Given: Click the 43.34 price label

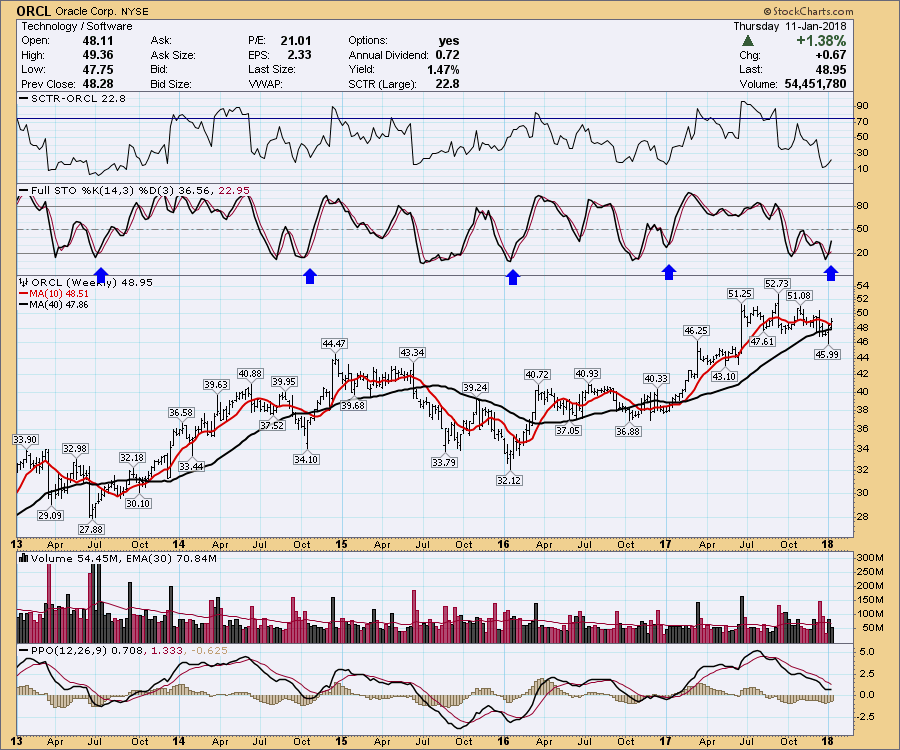Looking at the screenshot, I should [413, 352].
